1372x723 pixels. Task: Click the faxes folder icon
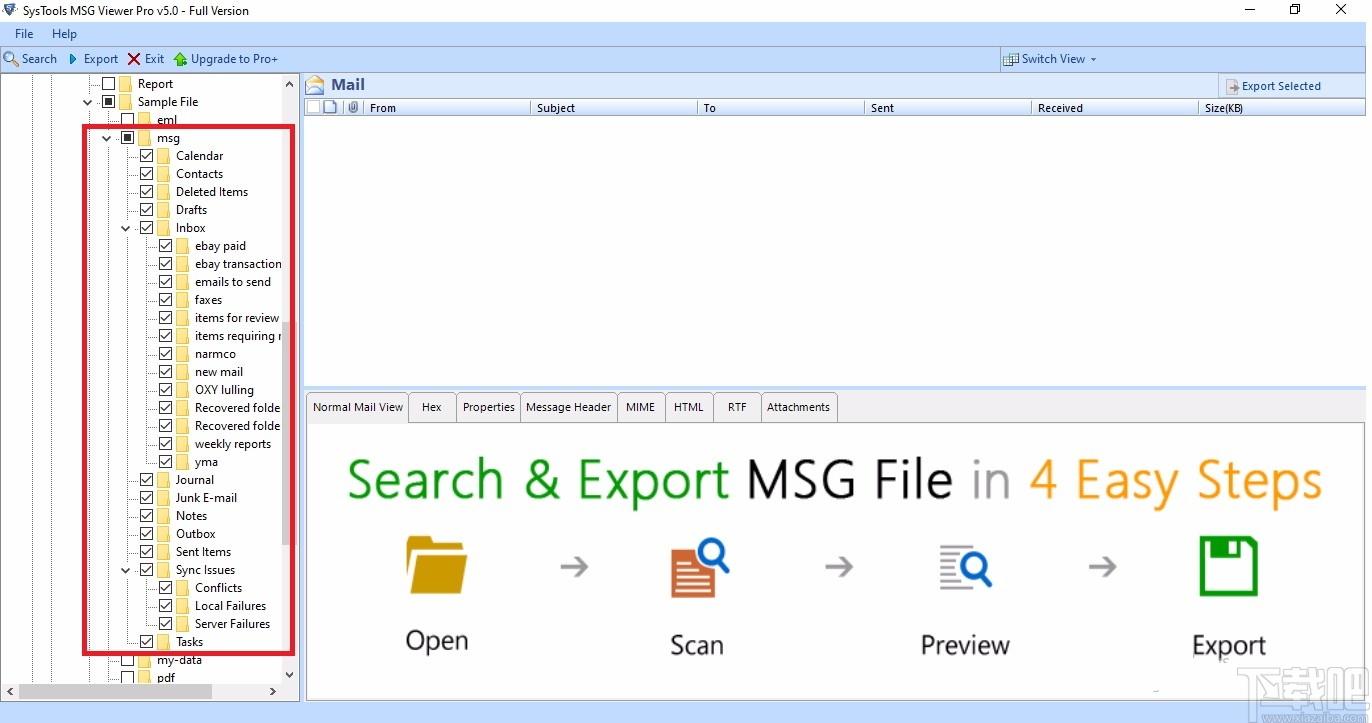[x=183, y=300]
